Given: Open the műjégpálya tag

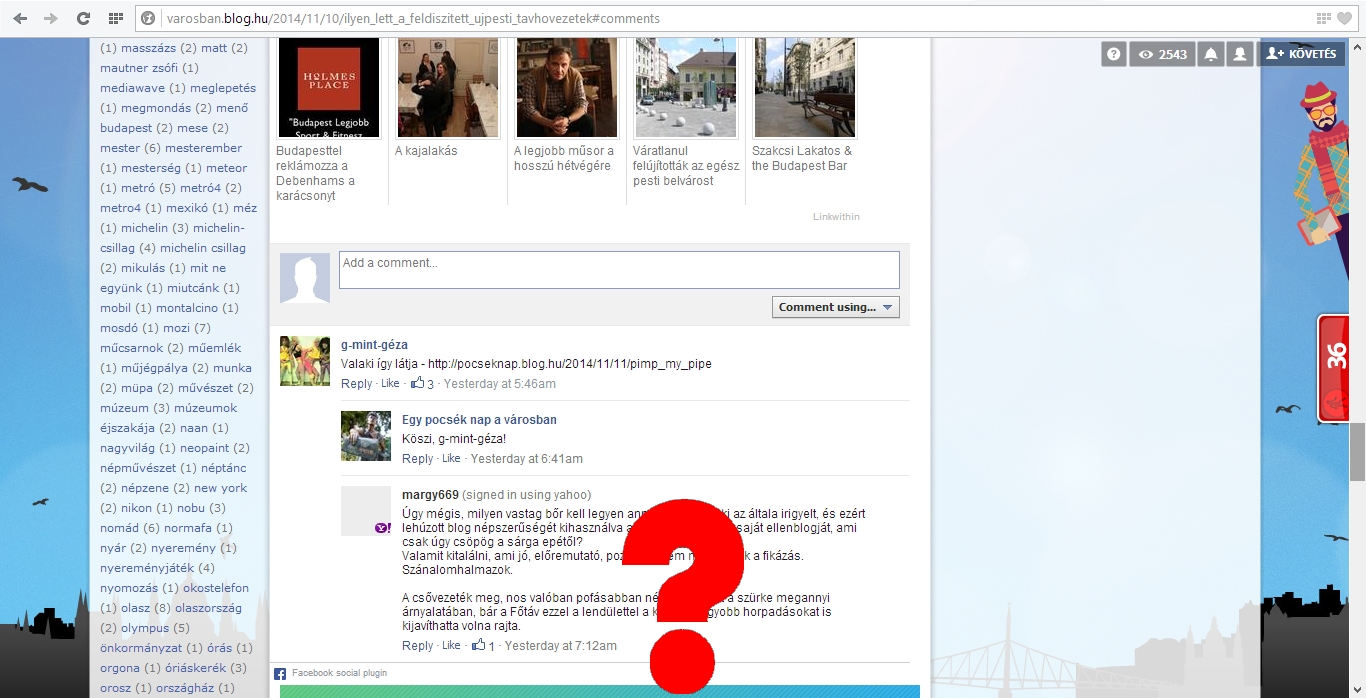Looking at the screenshot, I should (x=154, y=368).
